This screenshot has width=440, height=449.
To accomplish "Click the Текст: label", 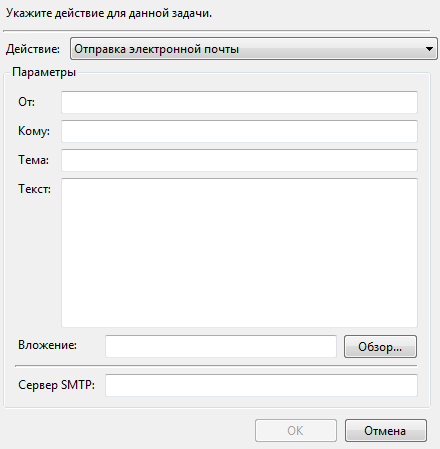I will (x=34, y=189).
